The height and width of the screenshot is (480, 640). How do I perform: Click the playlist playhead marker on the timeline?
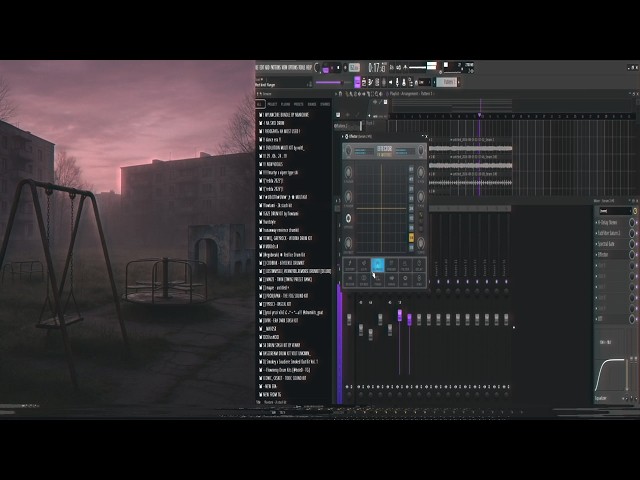[x=480, y=116]
